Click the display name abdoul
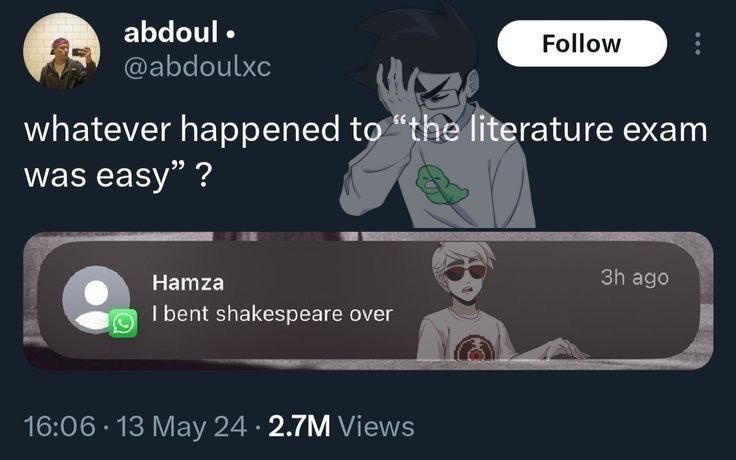The image size is (736, 460). click(x=171, y=32)
